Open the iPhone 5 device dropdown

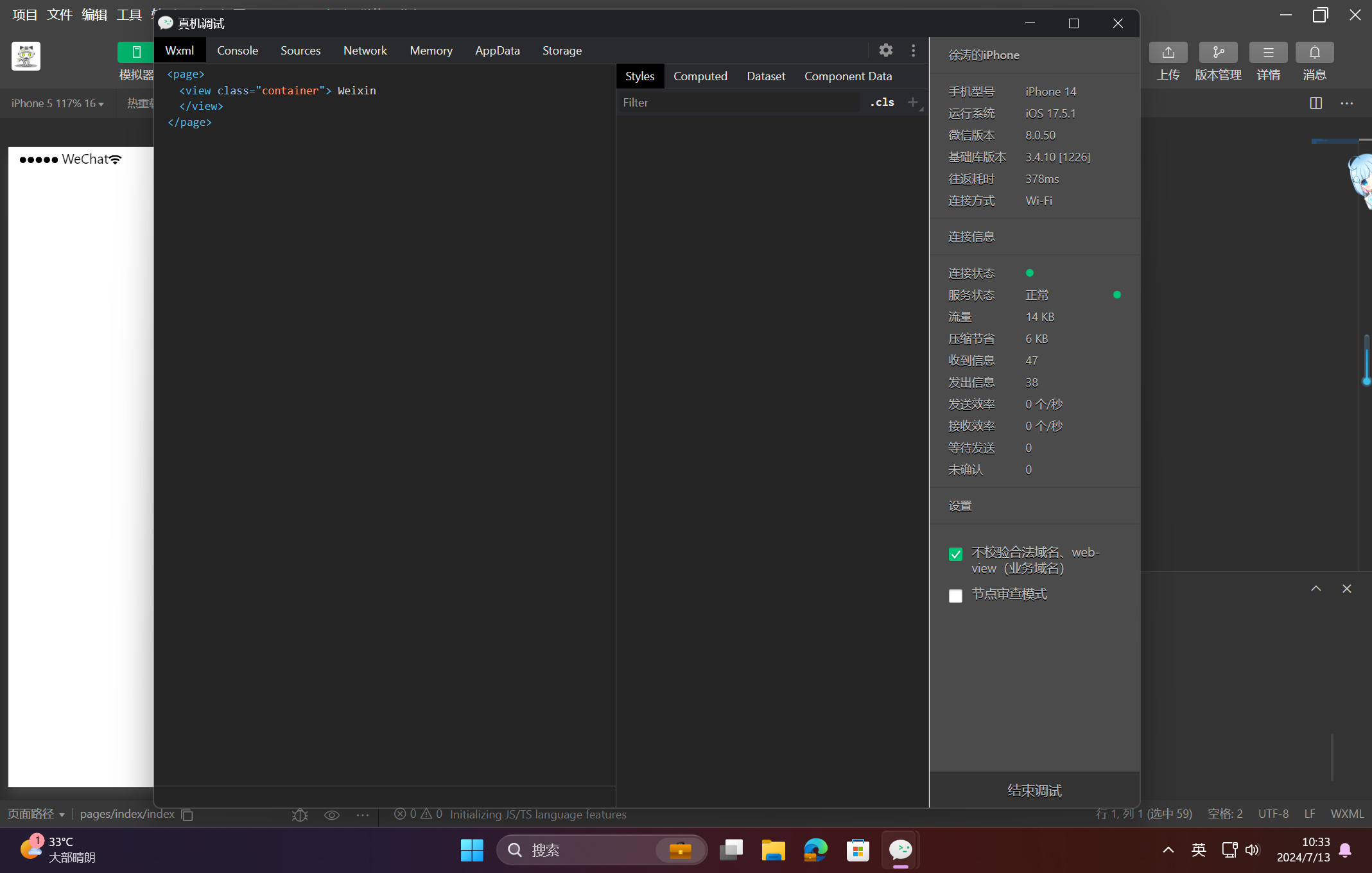click(x=57, y=103)
